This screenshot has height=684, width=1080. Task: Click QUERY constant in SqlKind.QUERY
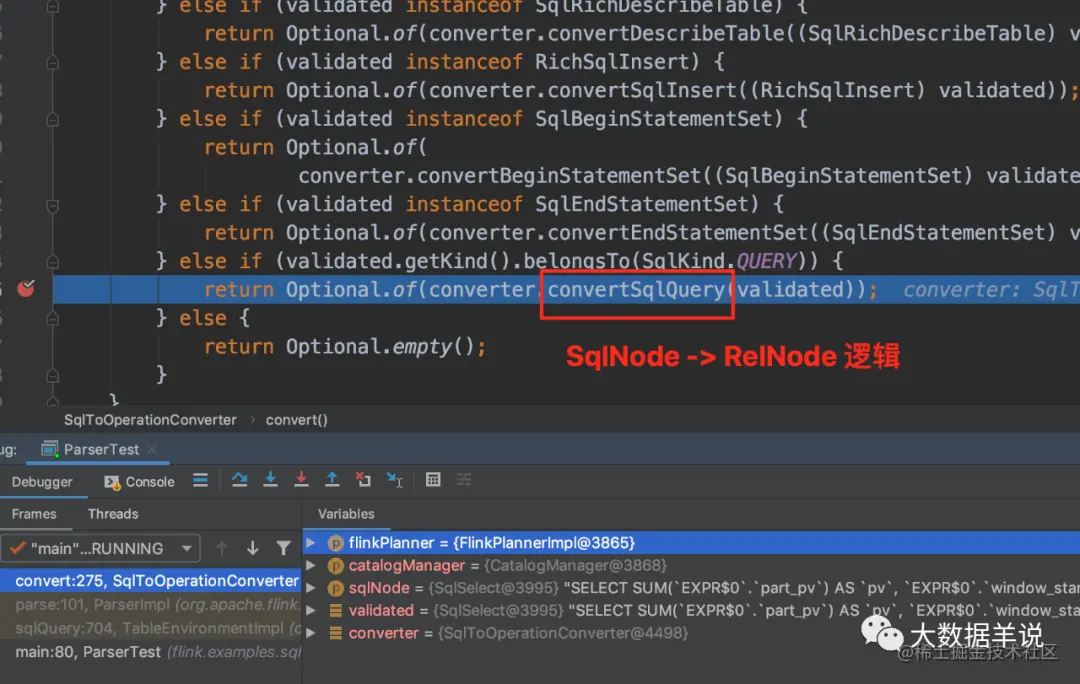[766, 262]
